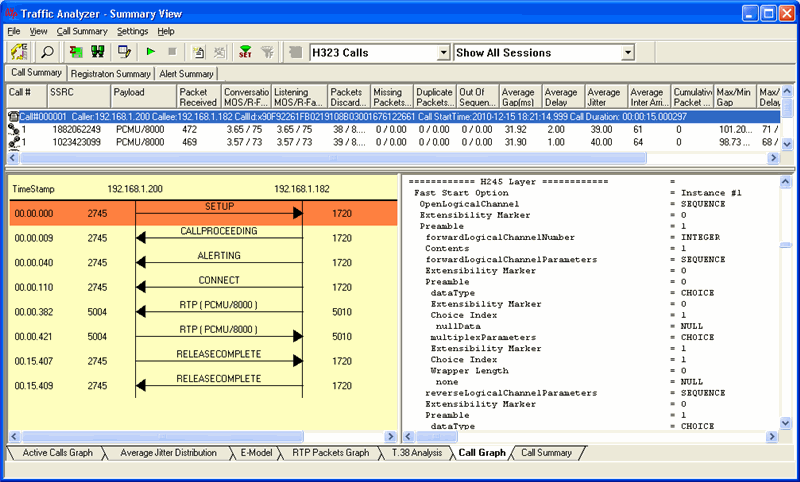Click the grey icon left of H323 Calls
Screen dimensions: 800x482
coord(295,52)
